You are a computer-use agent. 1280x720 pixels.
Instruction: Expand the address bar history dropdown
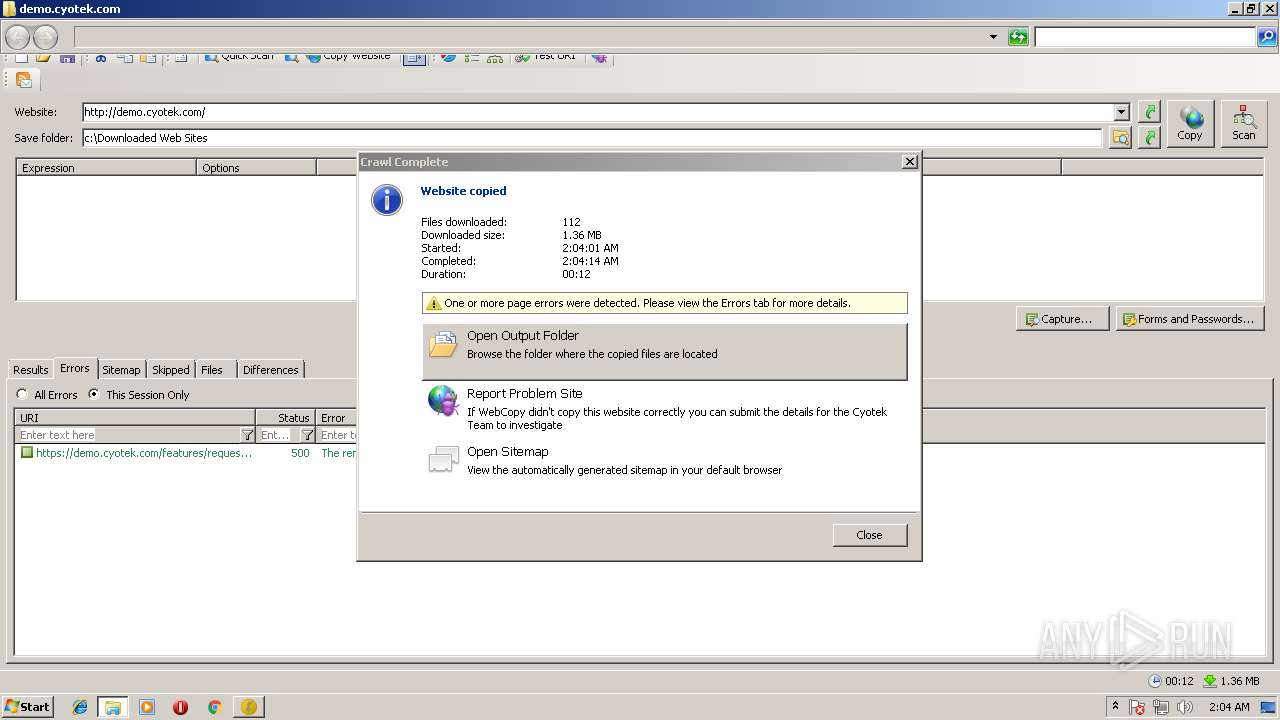(x=993, y=37)
